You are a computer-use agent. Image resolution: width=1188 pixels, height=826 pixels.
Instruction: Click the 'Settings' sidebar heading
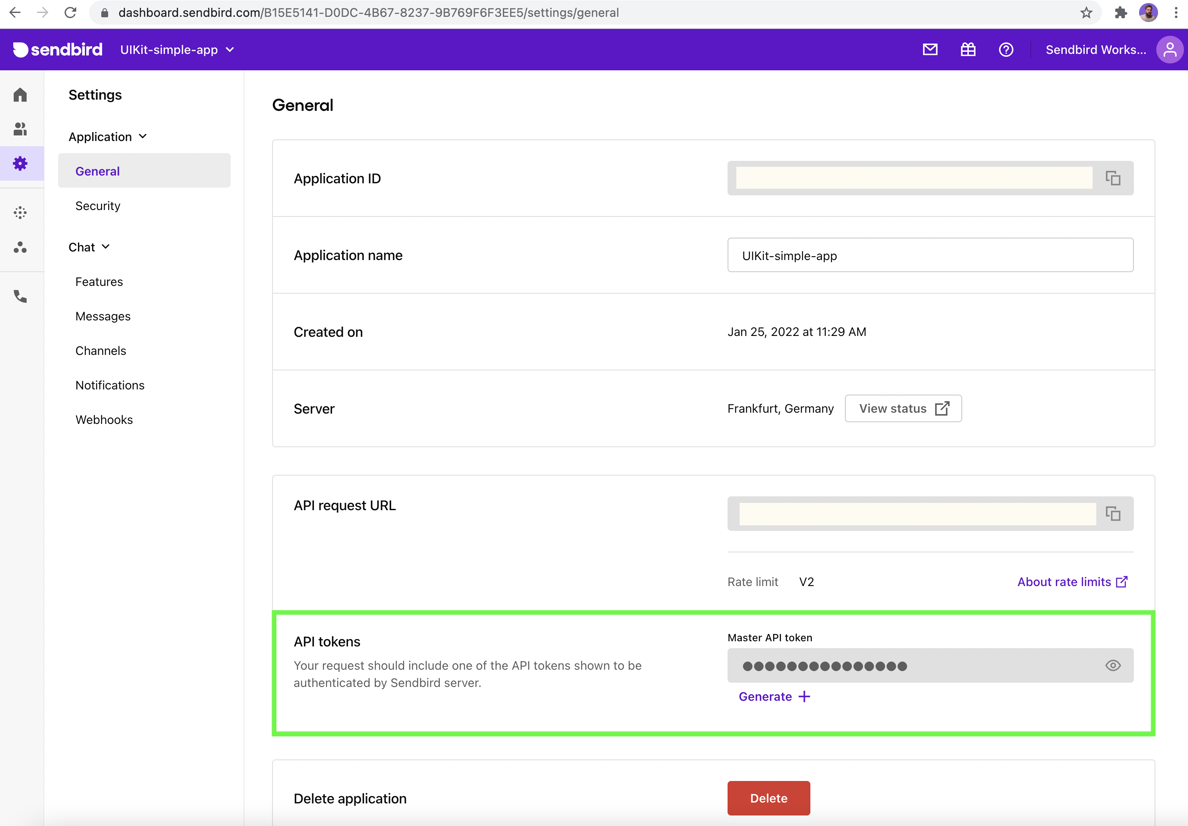pos(95,95)
